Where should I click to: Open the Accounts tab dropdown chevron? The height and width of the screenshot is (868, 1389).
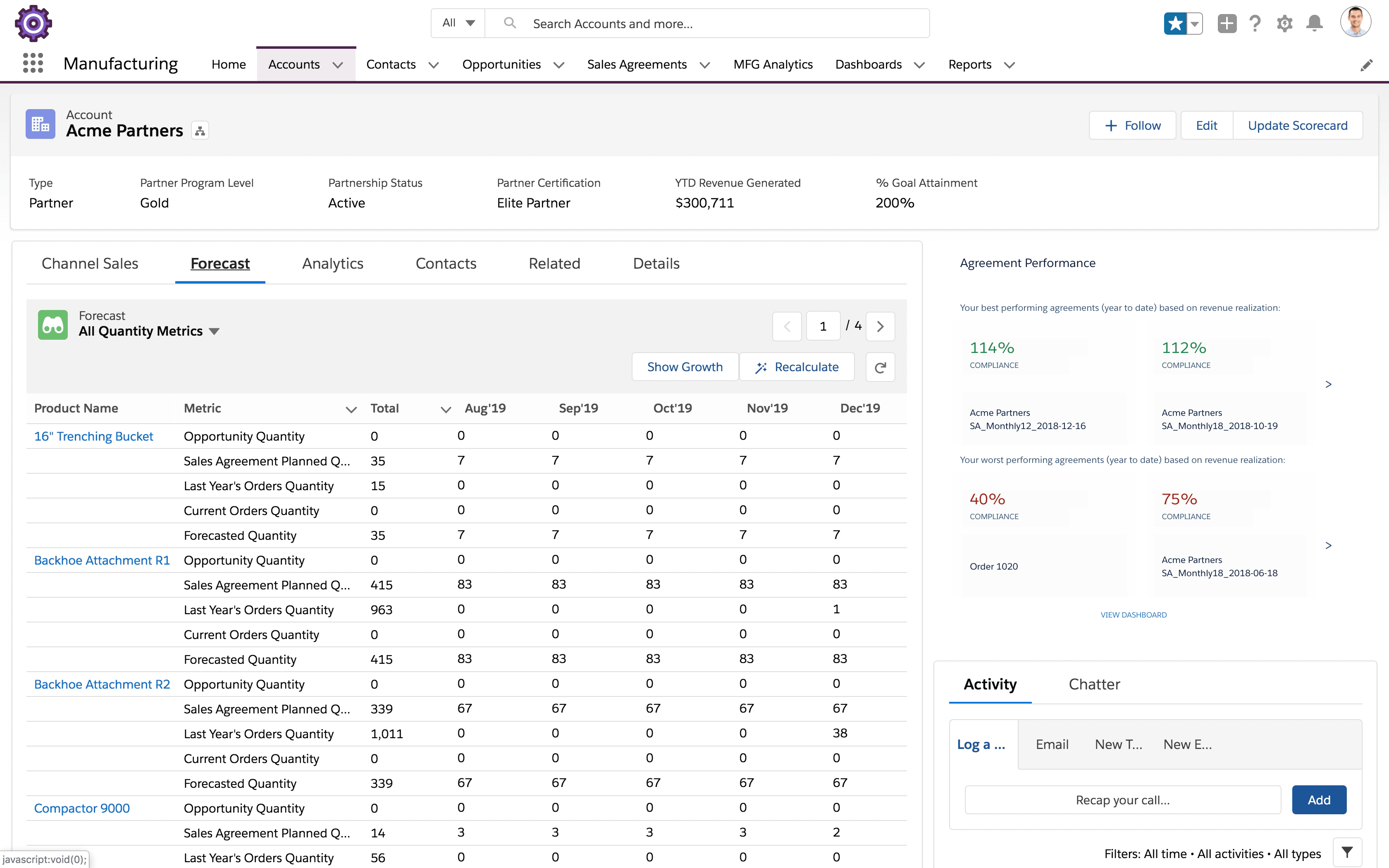click(338, 65)
